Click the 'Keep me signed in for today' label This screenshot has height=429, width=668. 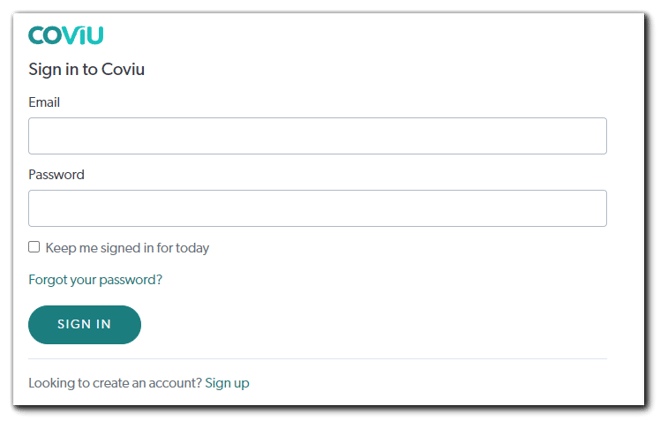[x=127, y=248]
